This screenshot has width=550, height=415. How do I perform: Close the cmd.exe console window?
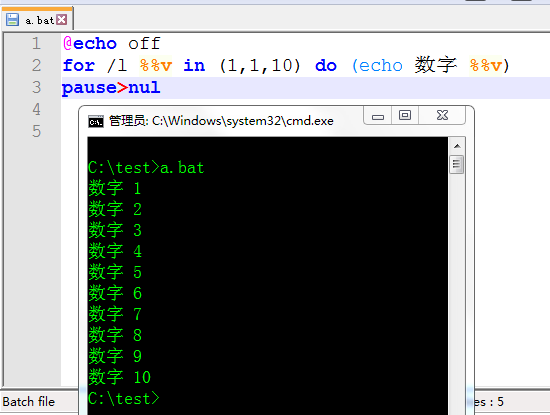pos(442,115)
